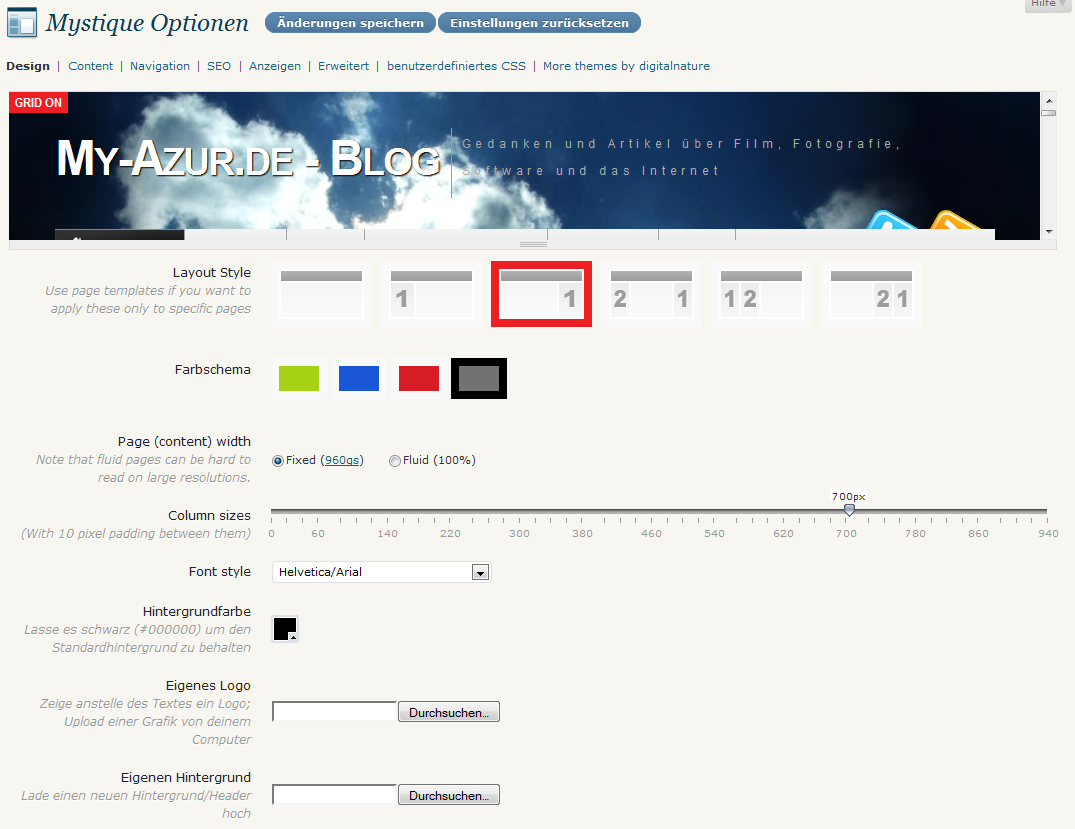Expand the Hilfe help panel

click(1048, 5)
